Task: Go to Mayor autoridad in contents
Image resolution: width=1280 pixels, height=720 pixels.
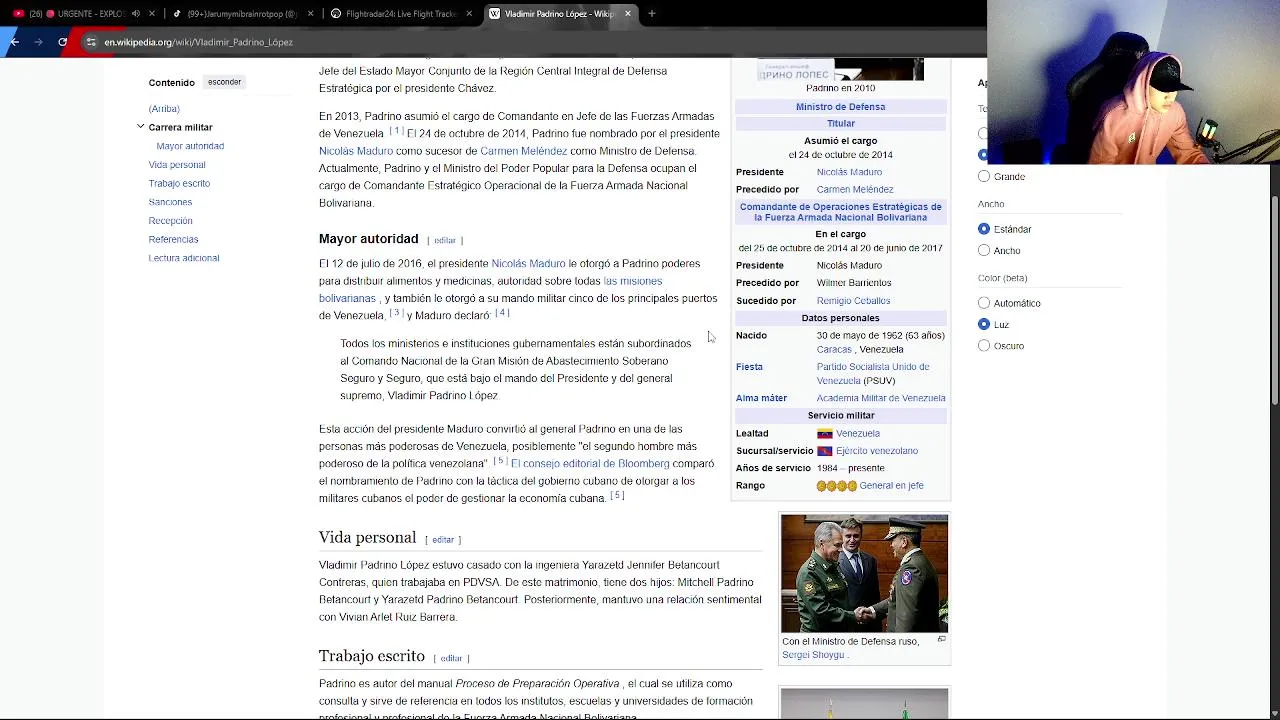Action: tap(190, 146)
